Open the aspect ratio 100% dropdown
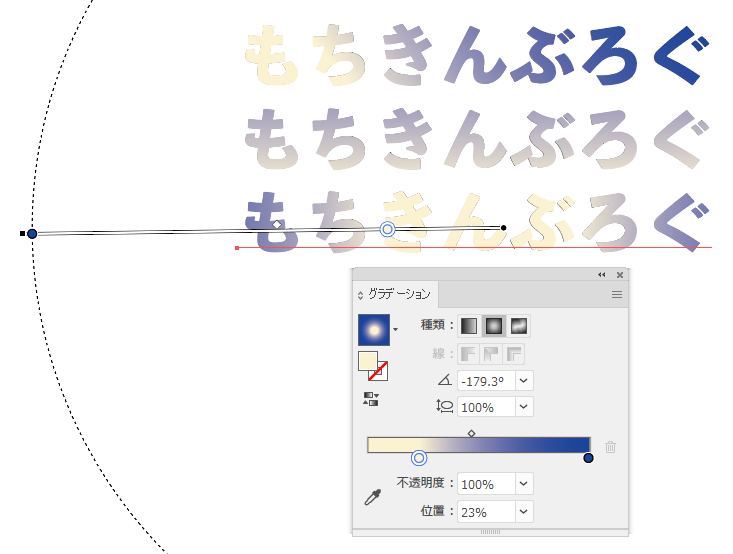This screenshot has width=733, height=554. (x=524, y=407)
